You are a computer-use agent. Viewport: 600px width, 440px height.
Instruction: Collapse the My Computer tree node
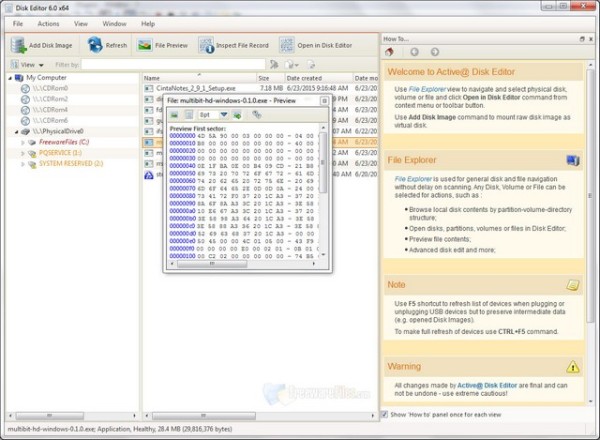(10, 78)
